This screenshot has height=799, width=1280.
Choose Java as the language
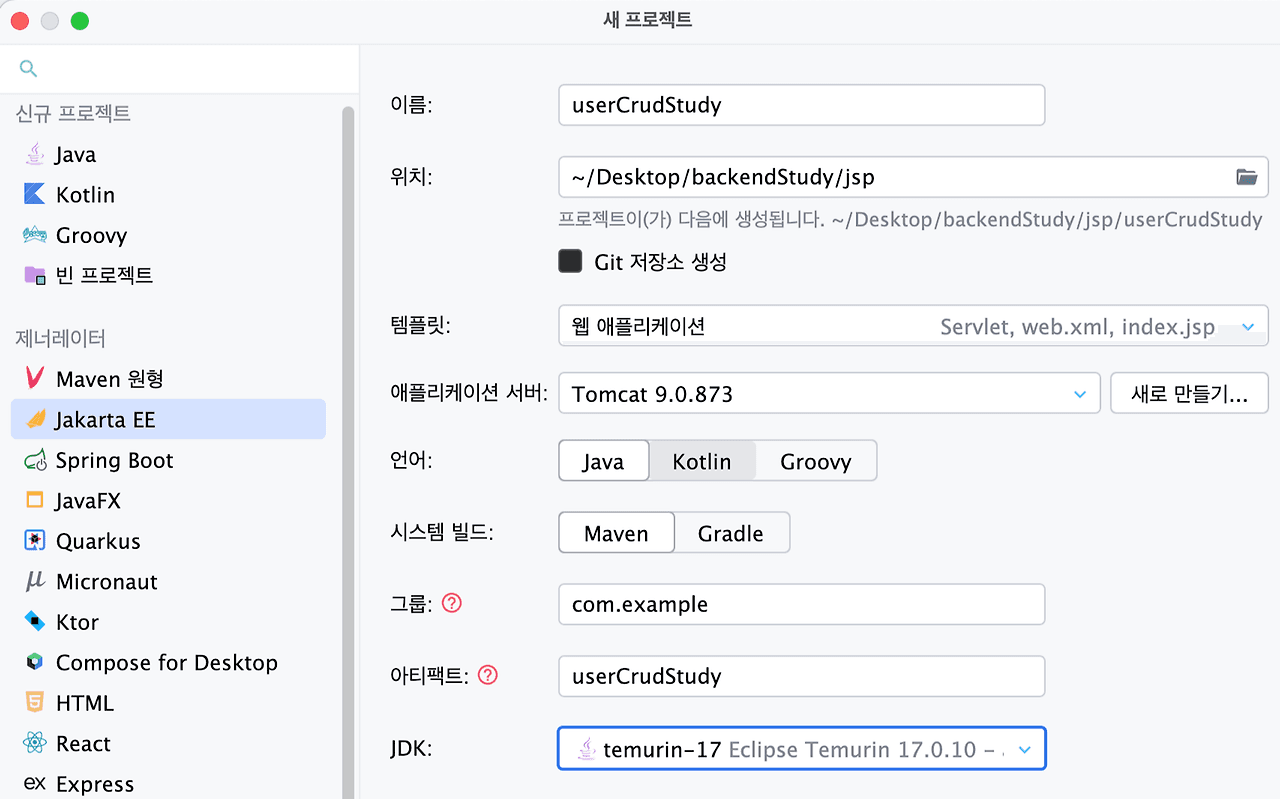(604, 461)
